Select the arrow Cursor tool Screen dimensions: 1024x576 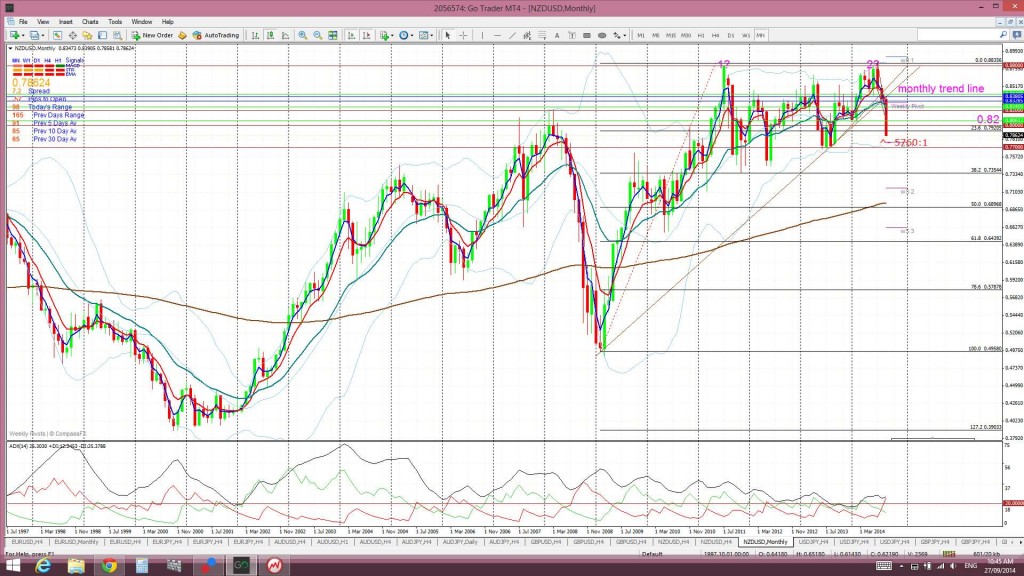tap(447, 35)
